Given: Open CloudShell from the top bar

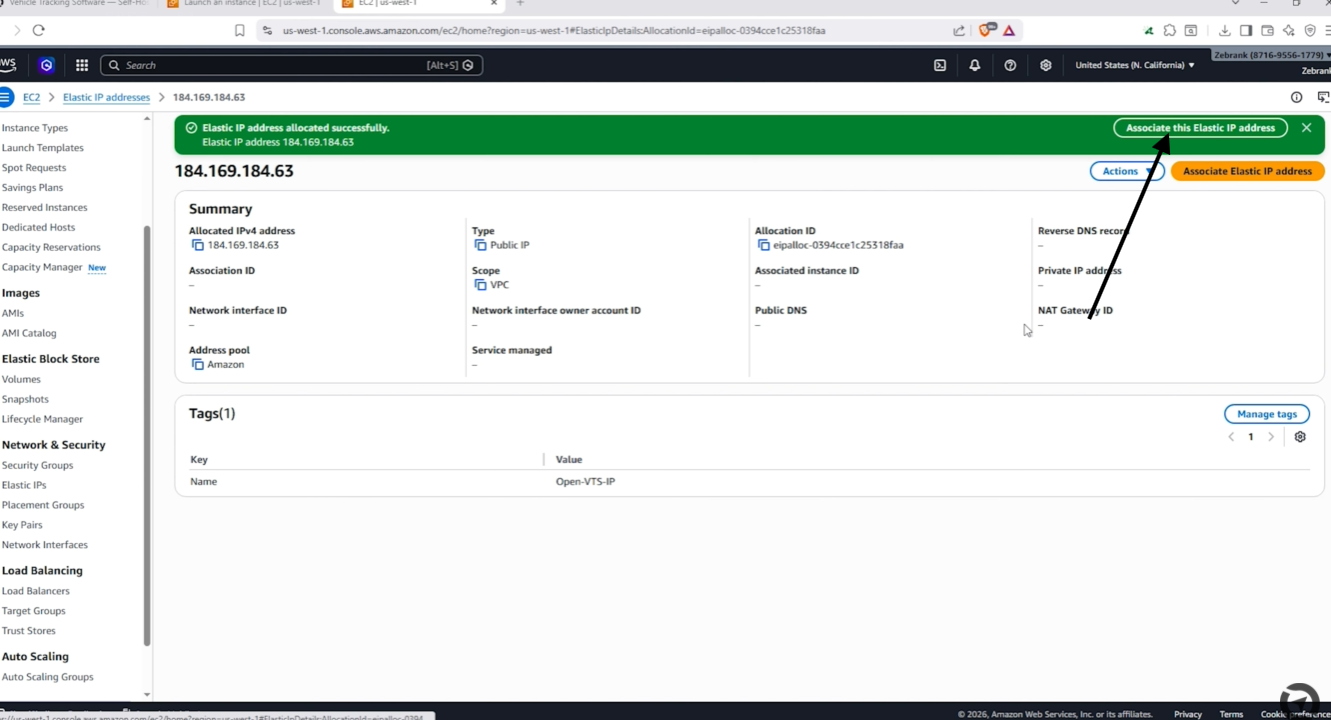Looking at the screenshot, I should click(x=940, y=65).
